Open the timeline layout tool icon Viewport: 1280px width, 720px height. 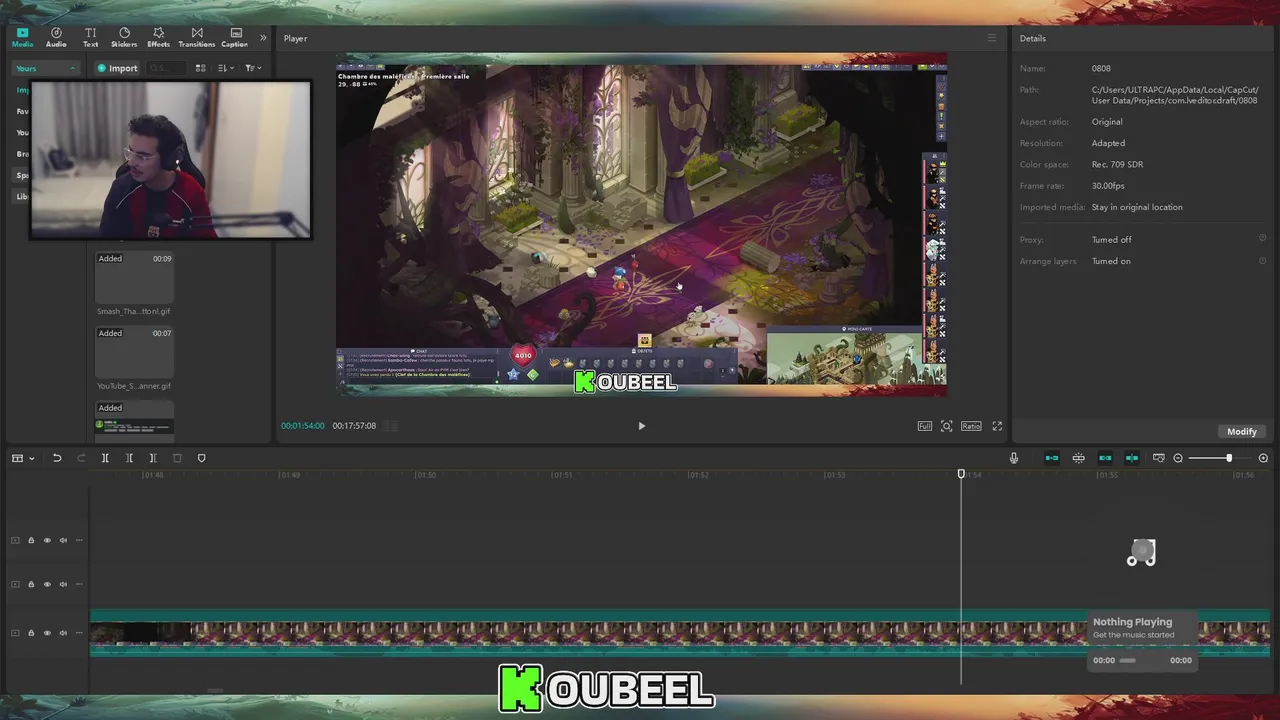pos(17,458)
